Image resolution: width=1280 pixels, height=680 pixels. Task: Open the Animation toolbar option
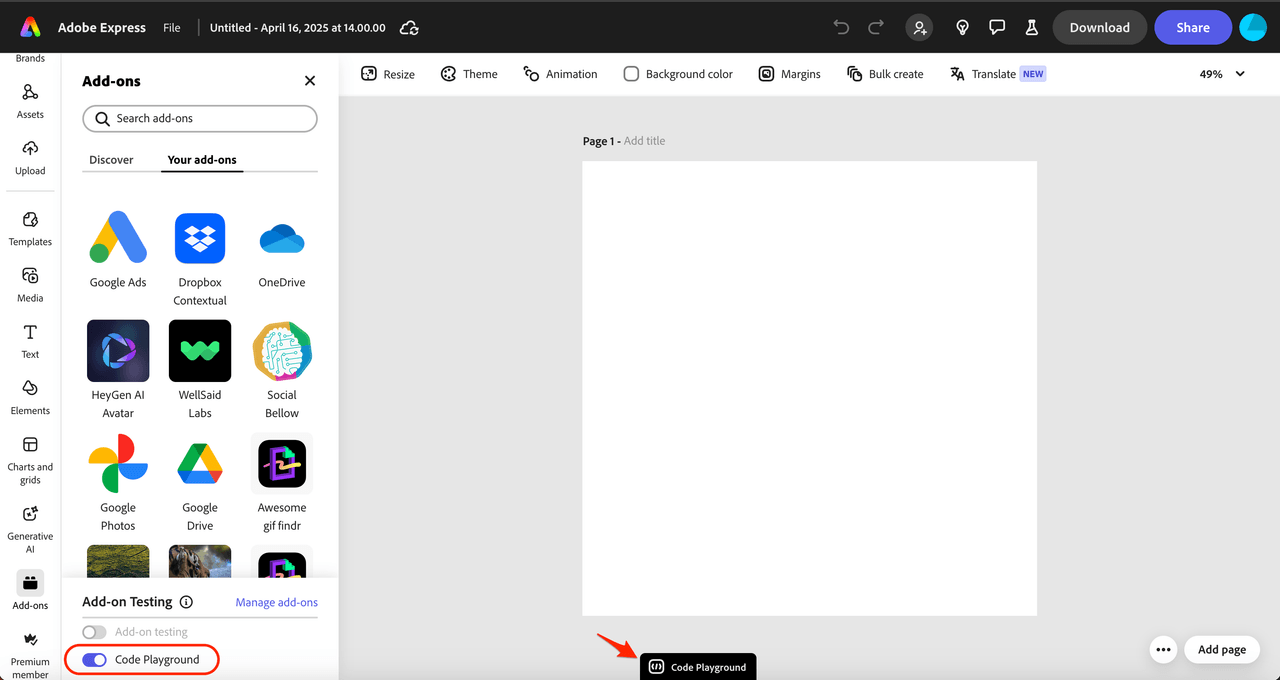(560, 74)
